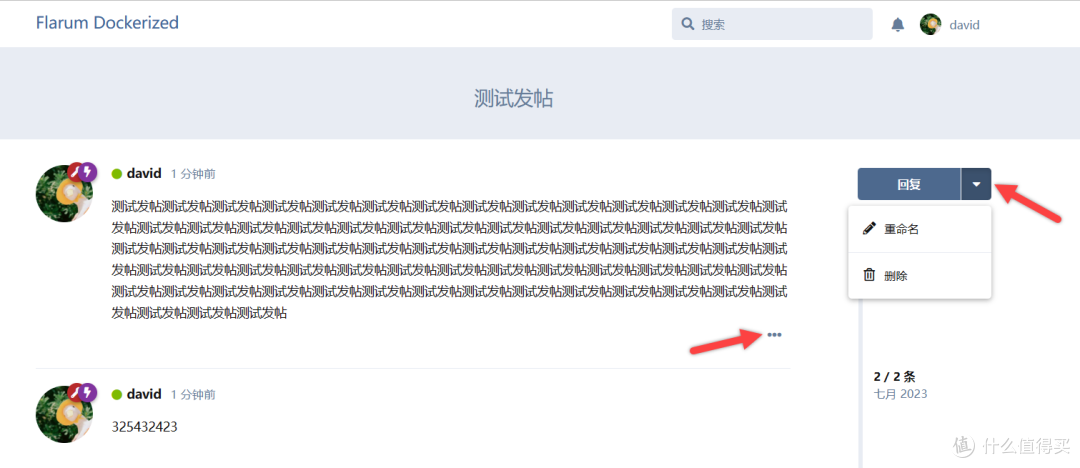The image size is (1080, 468).
Task: Toggle the reply button dropdown arrow
Action: 976,184
